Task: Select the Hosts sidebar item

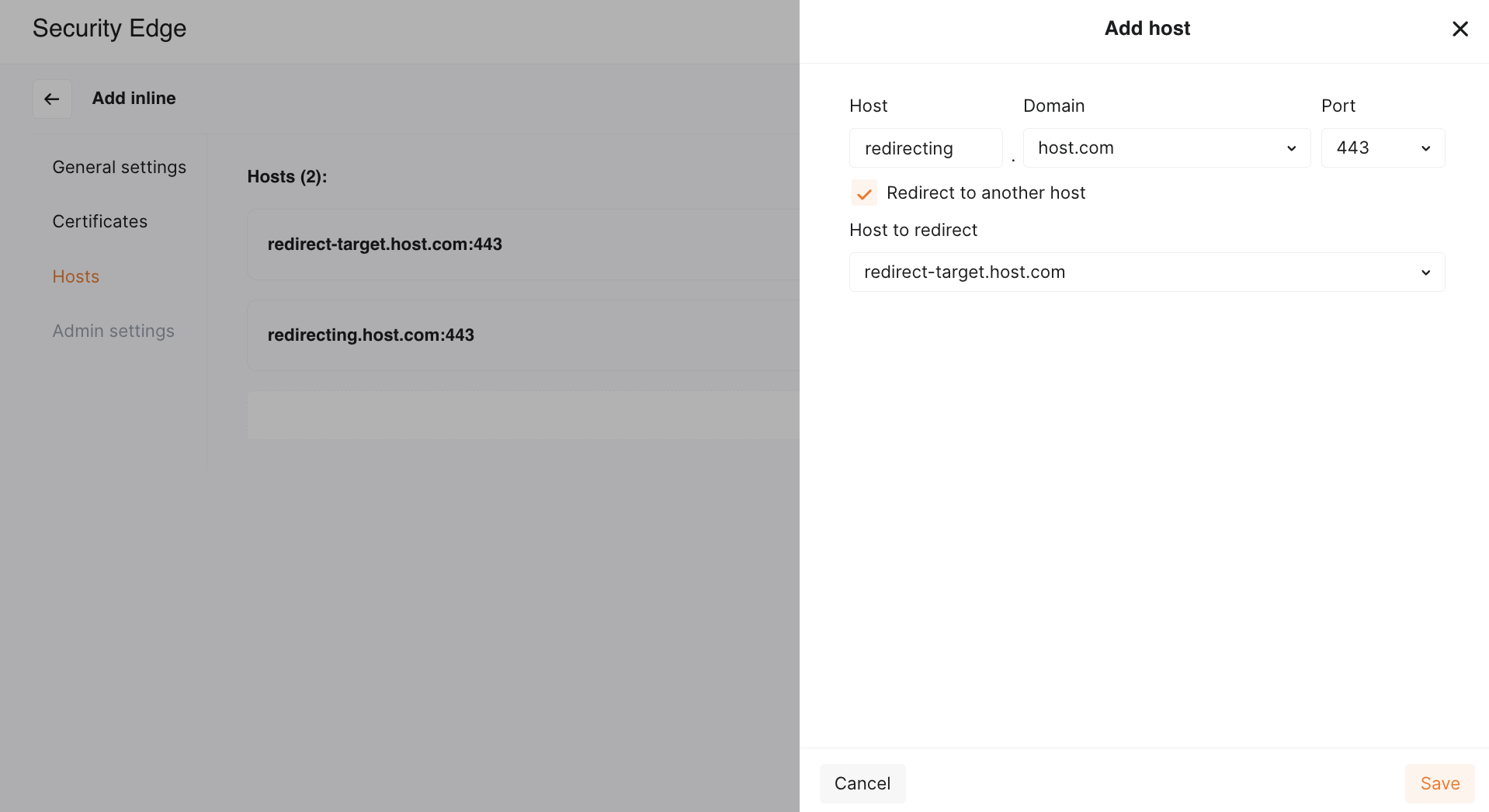Action: point(75,277)
